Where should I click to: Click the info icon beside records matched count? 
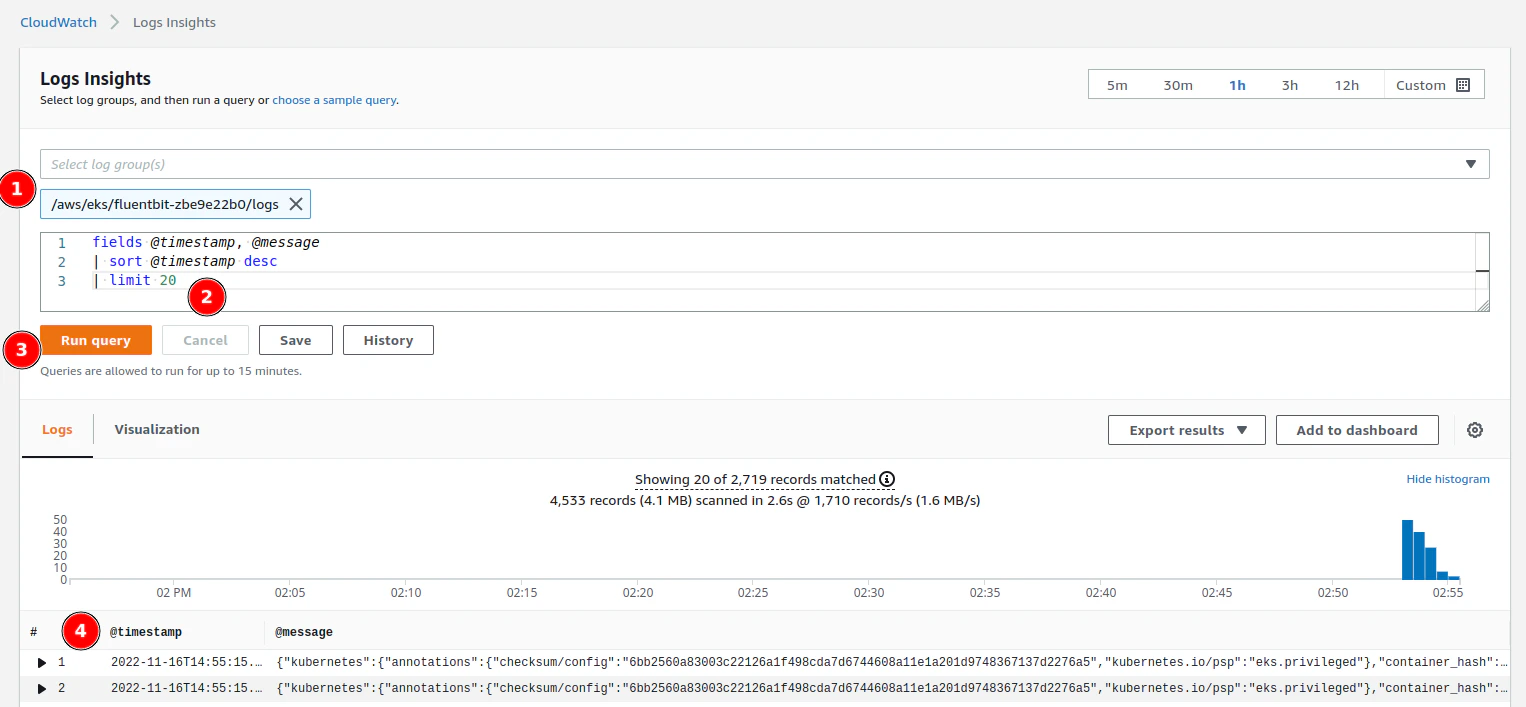point(887,479)
